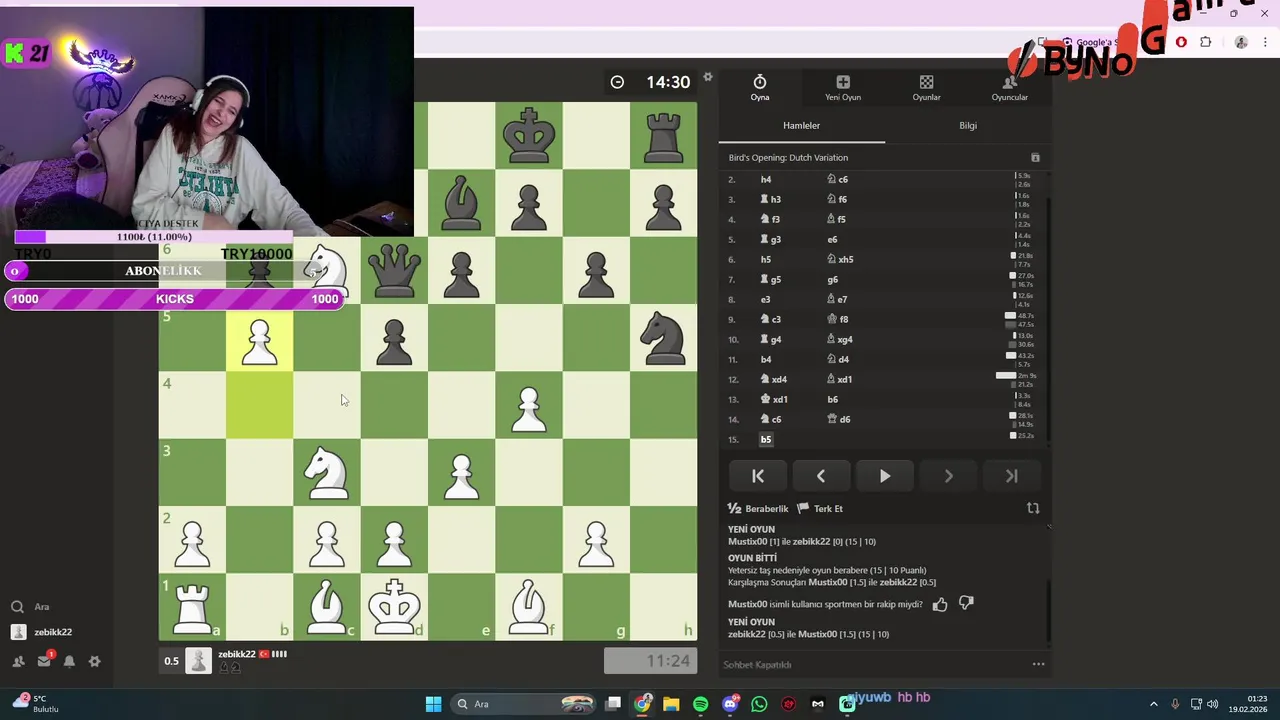Click the browser extensions puzzle icon
The image size is (1280, 720).
[x=1206, y=42]
